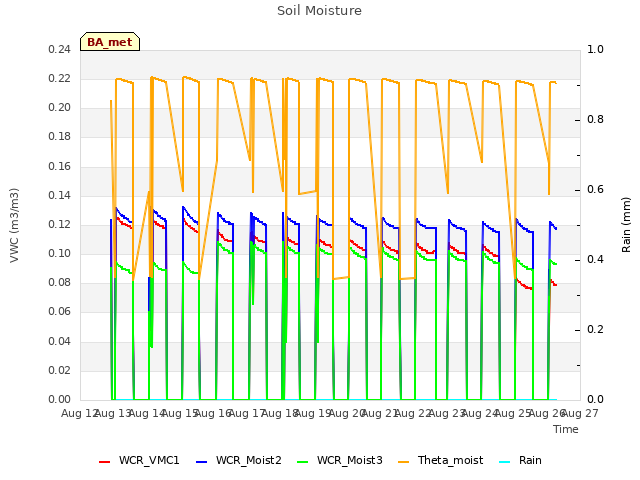The image size is (640, 480).
Task: Click the blue WCR_Moist2 legend swatch
Action: coord(202,462)
